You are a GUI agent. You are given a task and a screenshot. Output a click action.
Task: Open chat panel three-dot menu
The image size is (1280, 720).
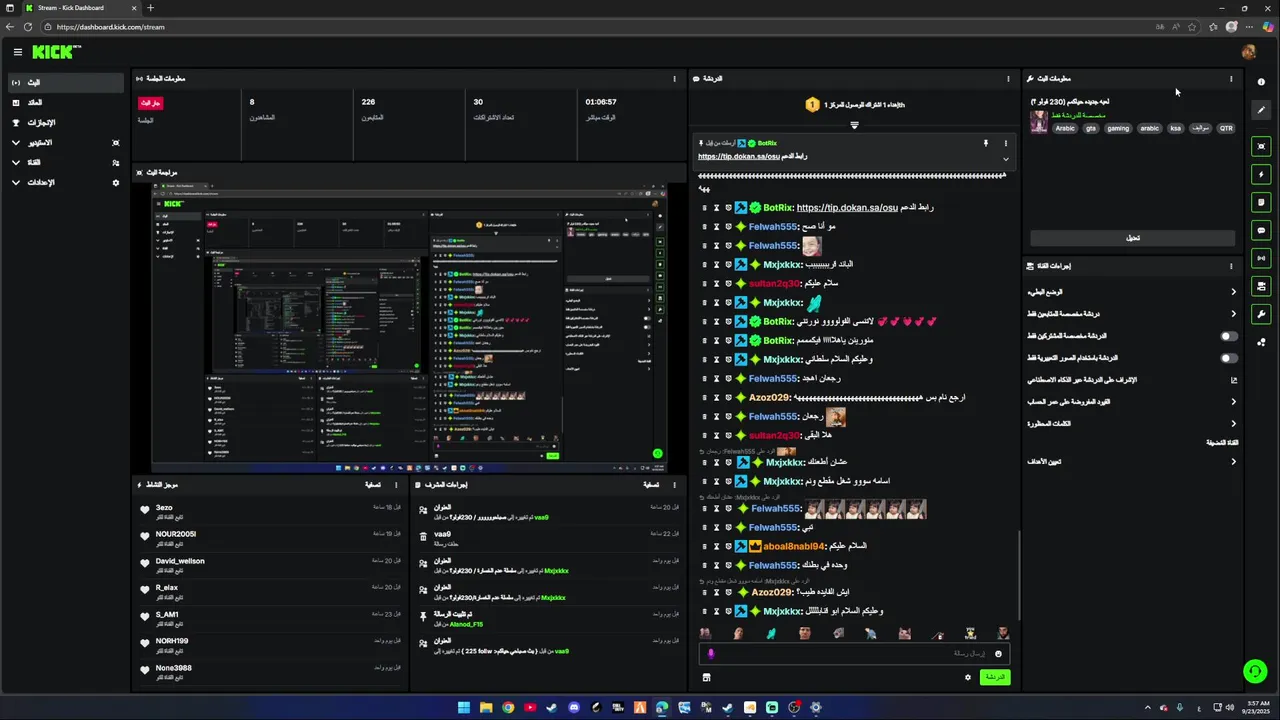pyautogui.click(x=1008, y=79)
